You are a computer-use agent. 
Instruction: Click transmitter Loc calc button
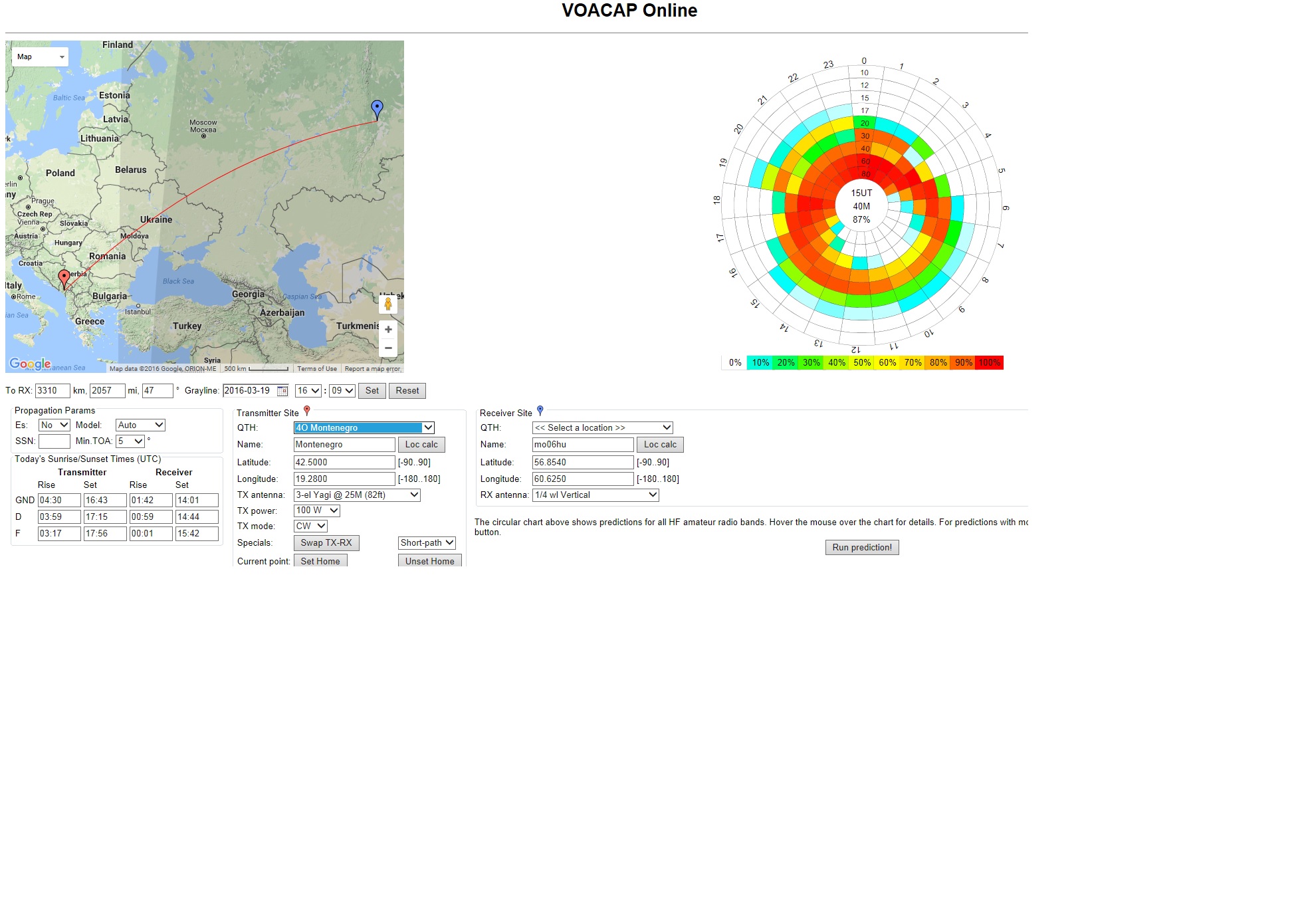pos(421,445)
